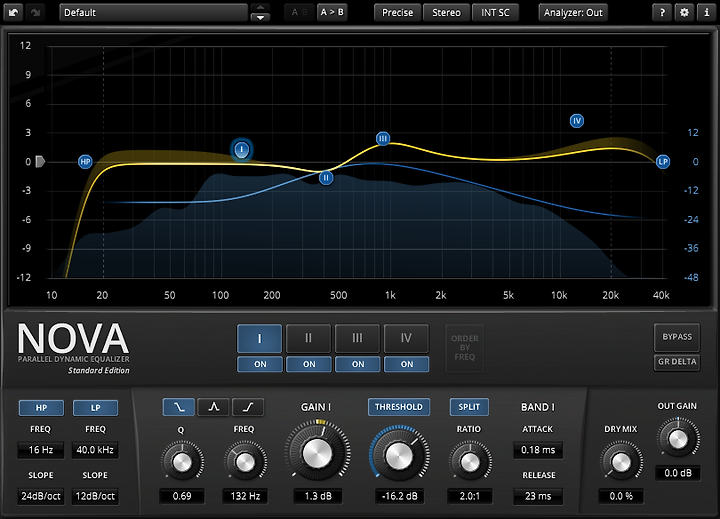The width and height of the screenshot is (720, 519).
Task: Click threshold value field -16.2 dB
Action: click(399, 496)
